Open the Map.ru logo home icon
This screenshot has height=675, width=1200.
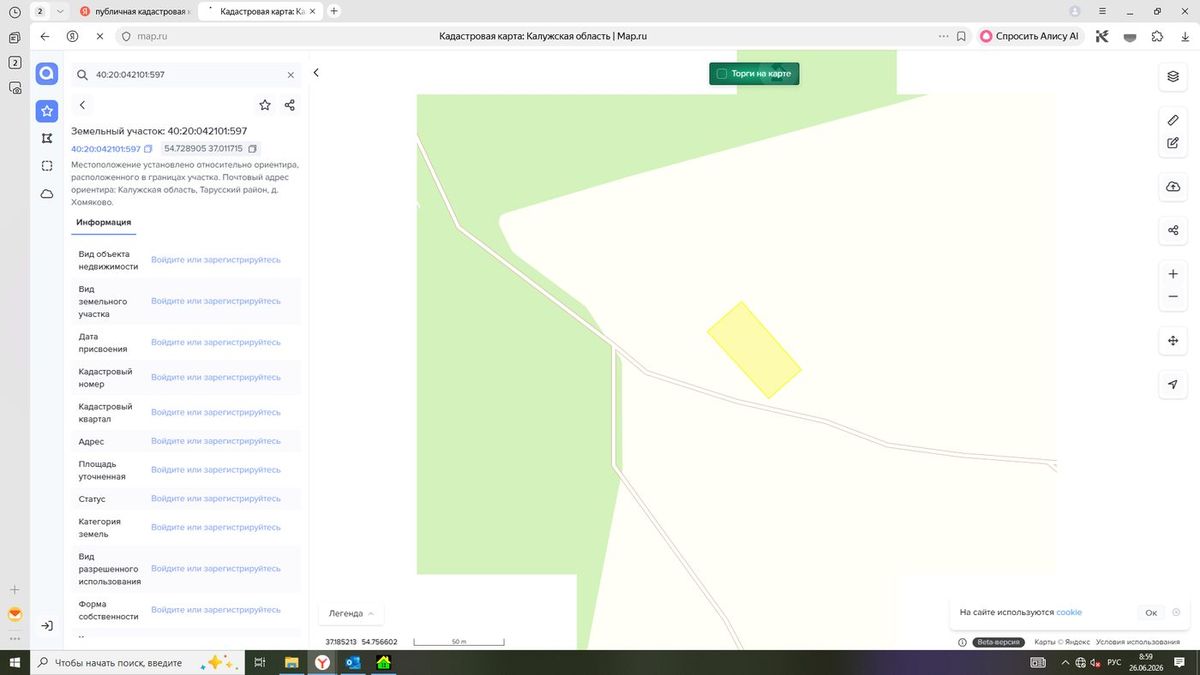(47, 74)
